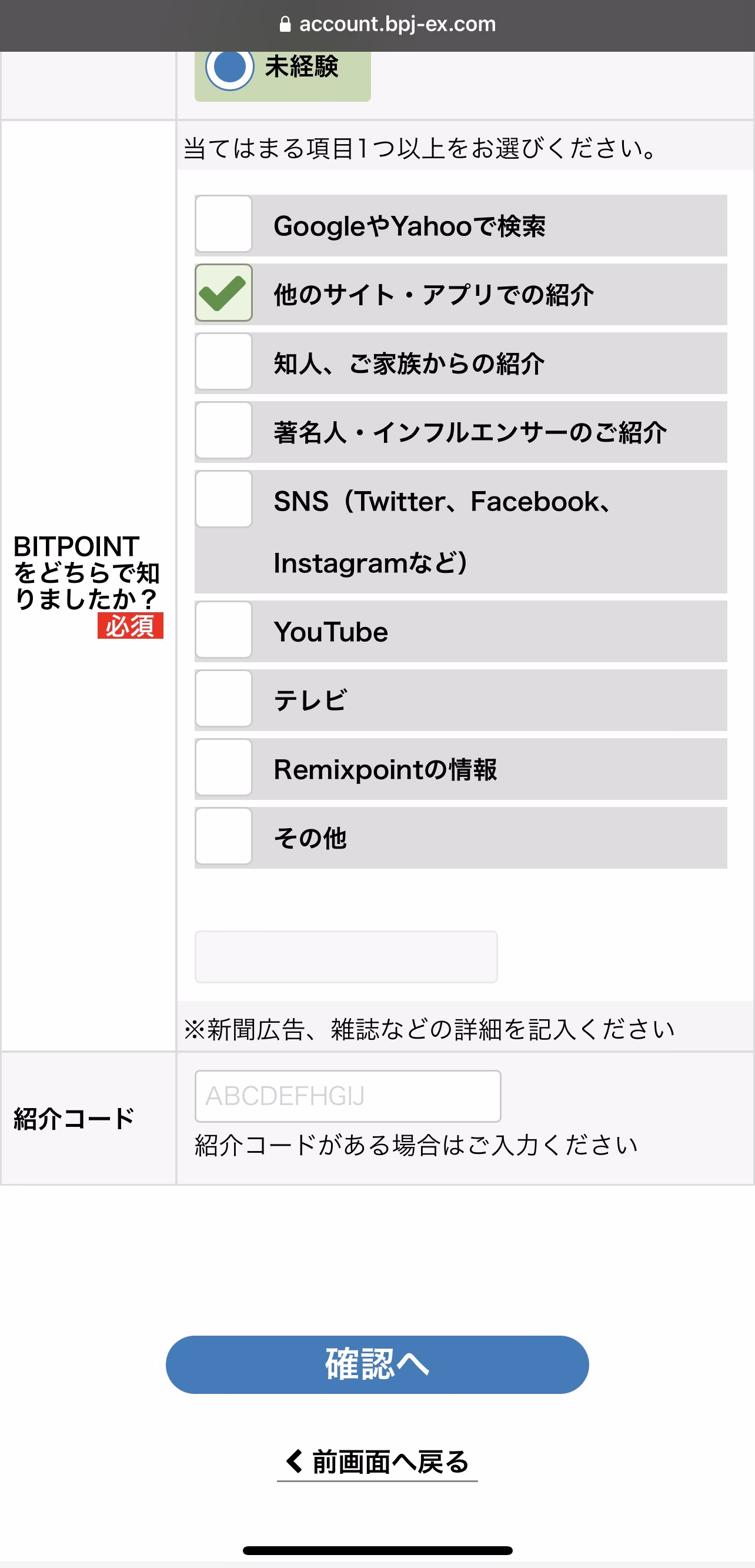Select the その他 checkbox

223,836
